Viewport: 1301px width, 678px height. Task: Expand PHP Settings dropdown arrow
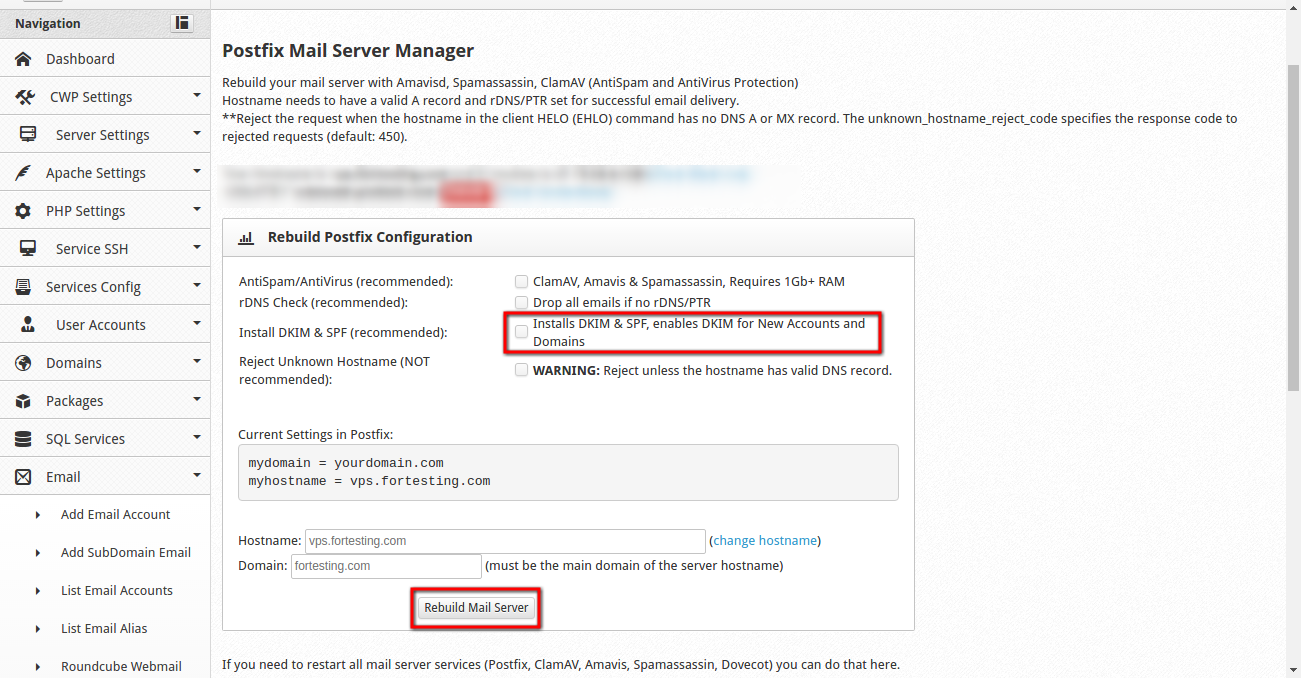(x=197, y=210)
